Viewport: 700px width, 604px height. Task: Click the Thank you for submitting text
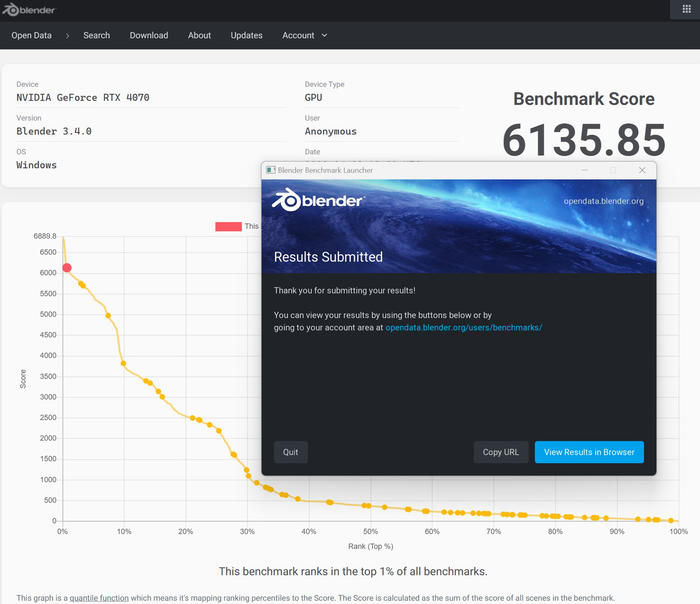[x=344, y=290]
